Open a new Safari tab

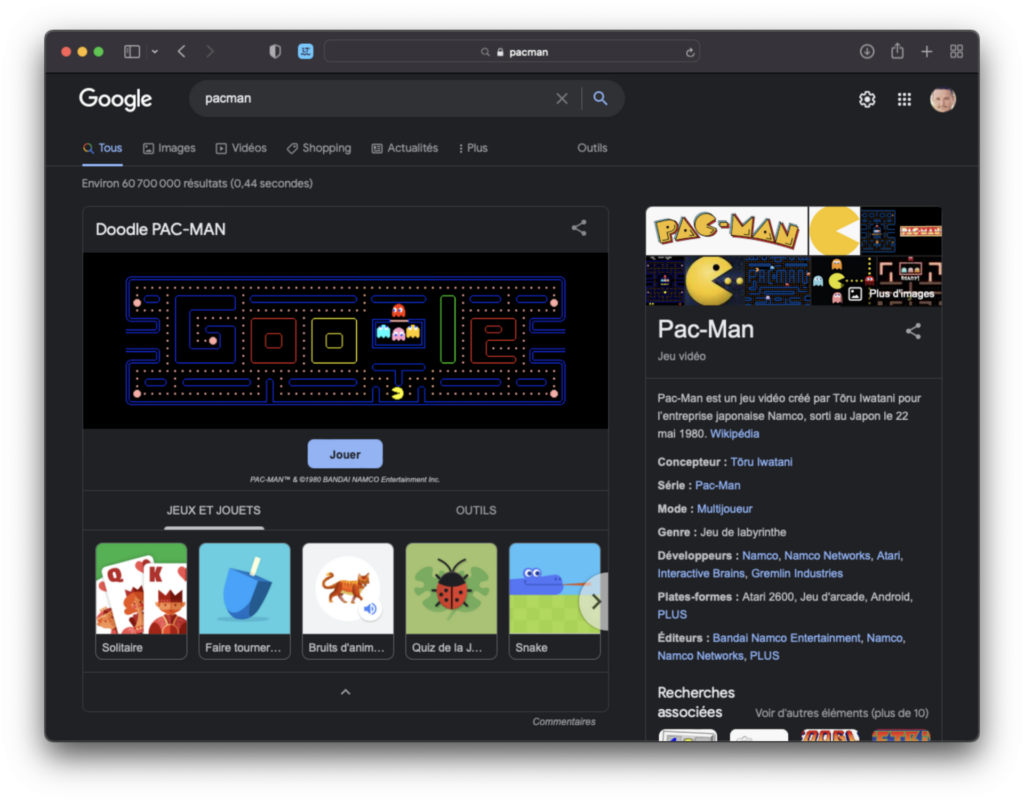[927, 52]
